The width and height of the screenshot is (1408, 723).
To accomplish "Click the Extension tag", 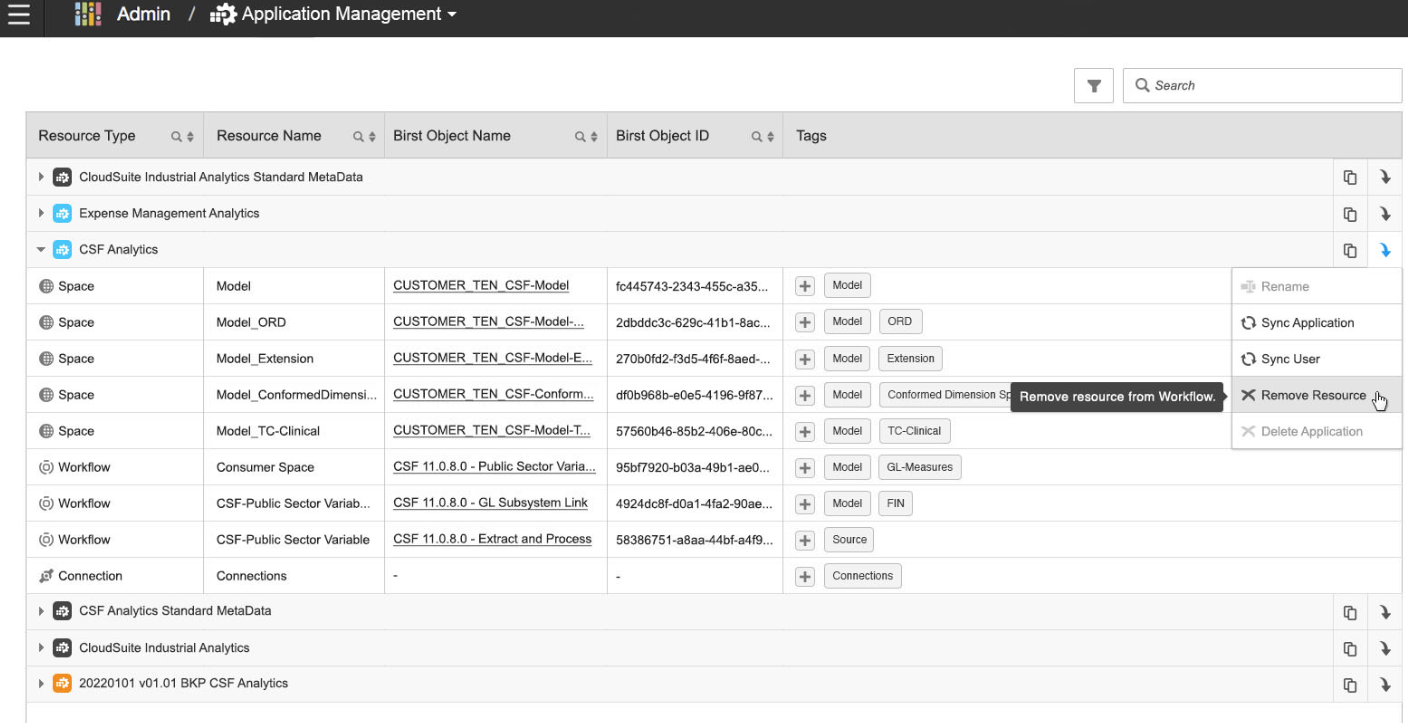I will [911, 358].
